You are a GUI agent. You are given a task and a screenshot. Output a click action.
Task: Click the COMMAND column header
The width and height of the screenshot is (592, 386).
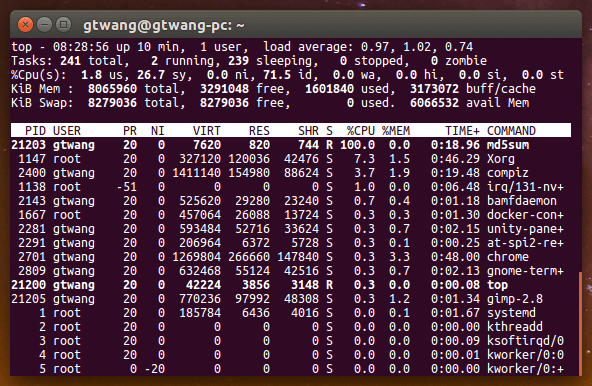click(x=511, y=131)
